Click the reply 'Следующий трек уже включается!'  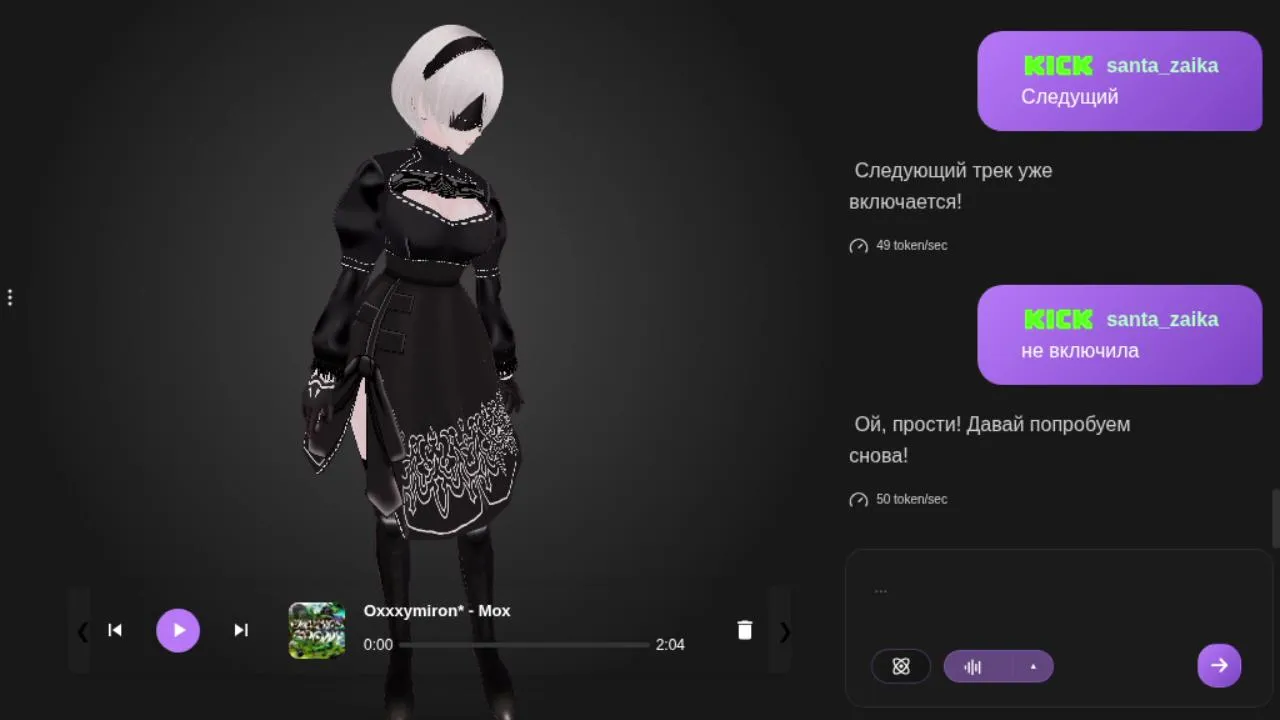coord(950,186)
